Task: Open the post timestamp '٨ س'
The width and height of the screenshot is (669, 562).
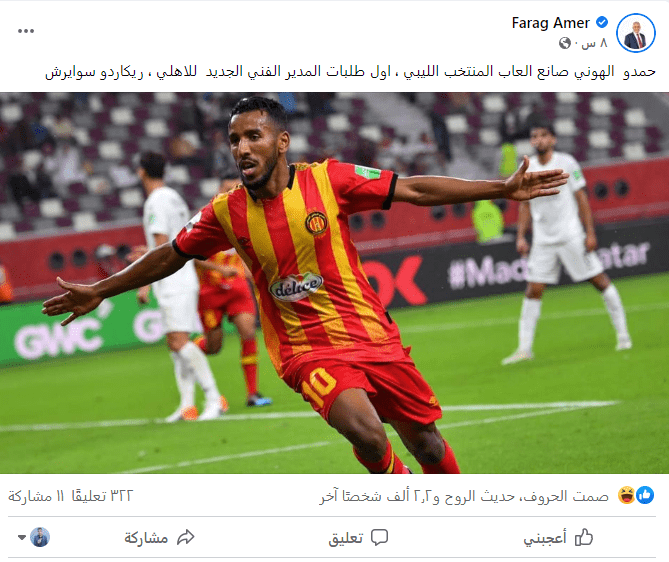Action: [x=594, y=43]
